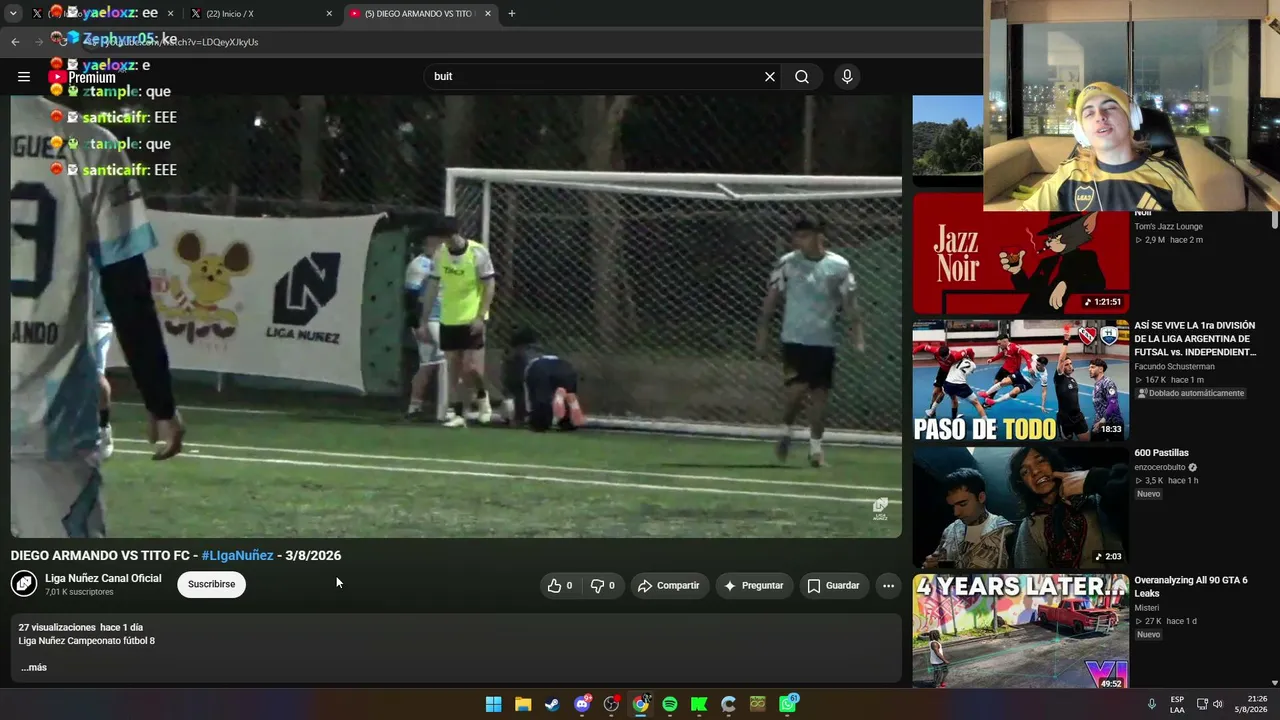This screenshot has width=1280, height=720.
Task: Go back with browser back arrow
Action: (x=15, y=42)
